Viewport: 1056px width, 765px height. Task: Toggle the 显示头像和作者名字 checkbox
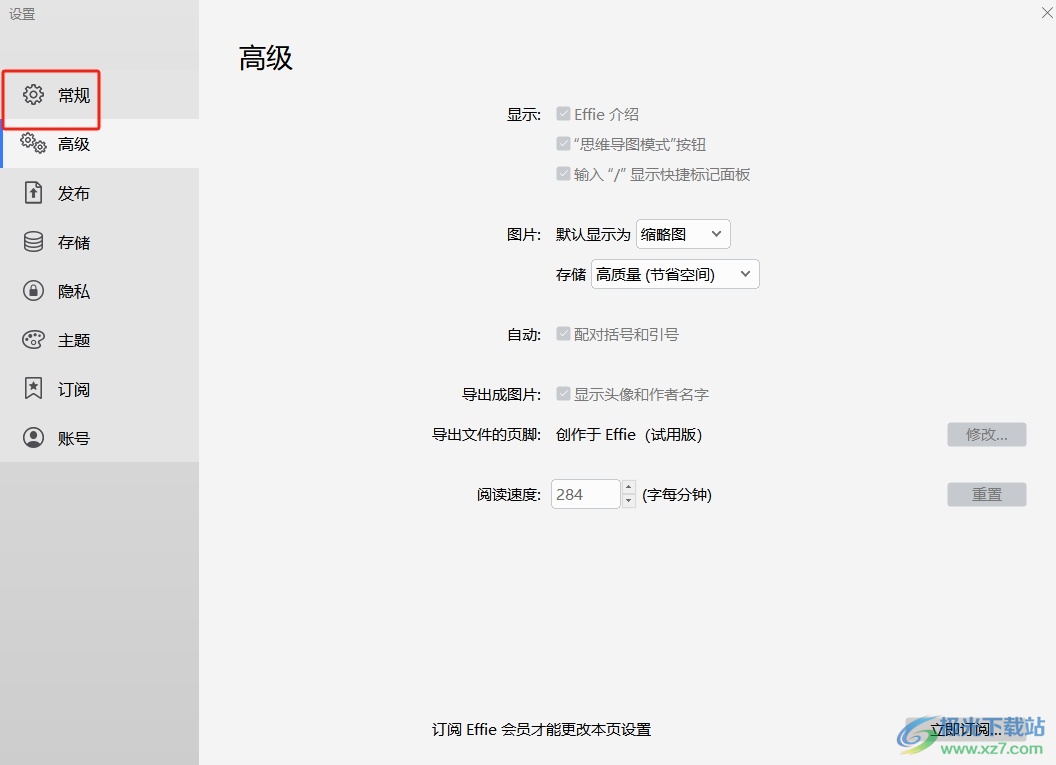pyautogui.click(x=563, y=394)
